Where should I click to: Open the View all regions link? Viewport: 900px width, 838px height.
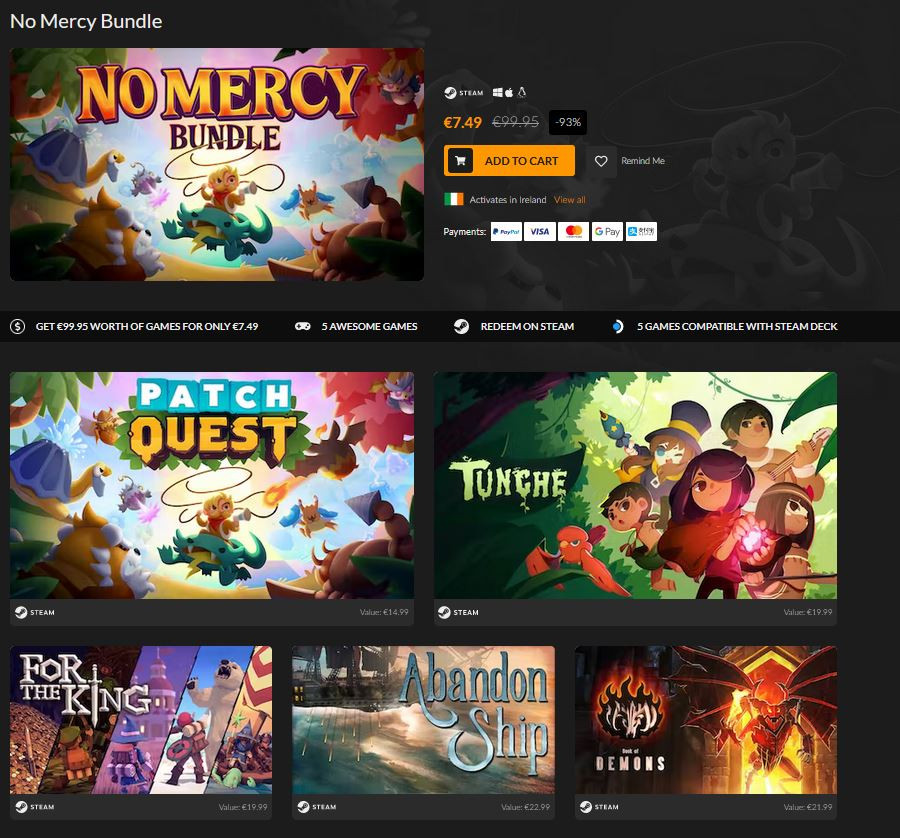tap(569, 200)
